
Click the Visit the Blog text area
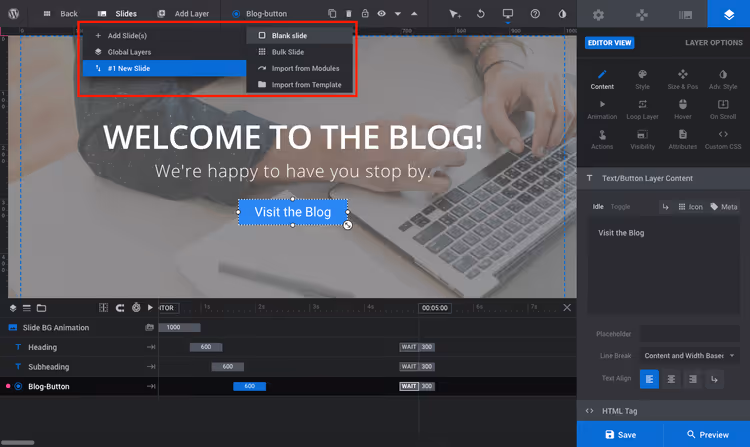point(663,266)
